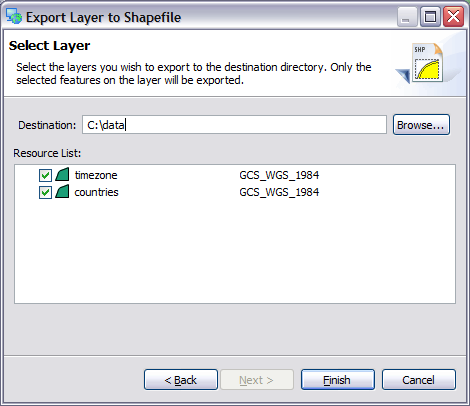470x406 pixels.
Task: Click the application icon in title bar
Action: 14,17
